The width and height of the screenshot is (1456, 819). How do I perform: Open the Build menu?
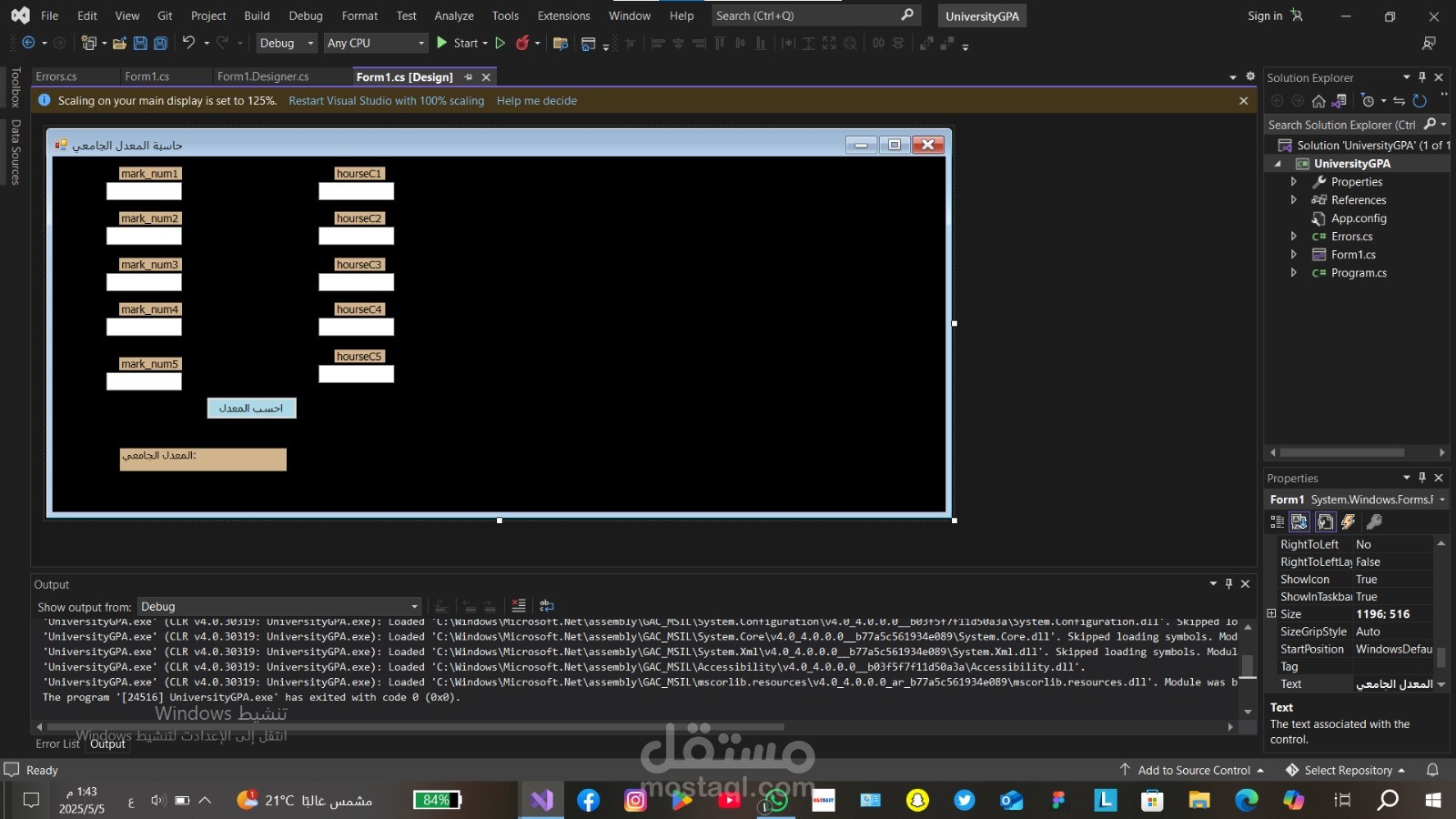click(x=257, y=15)
